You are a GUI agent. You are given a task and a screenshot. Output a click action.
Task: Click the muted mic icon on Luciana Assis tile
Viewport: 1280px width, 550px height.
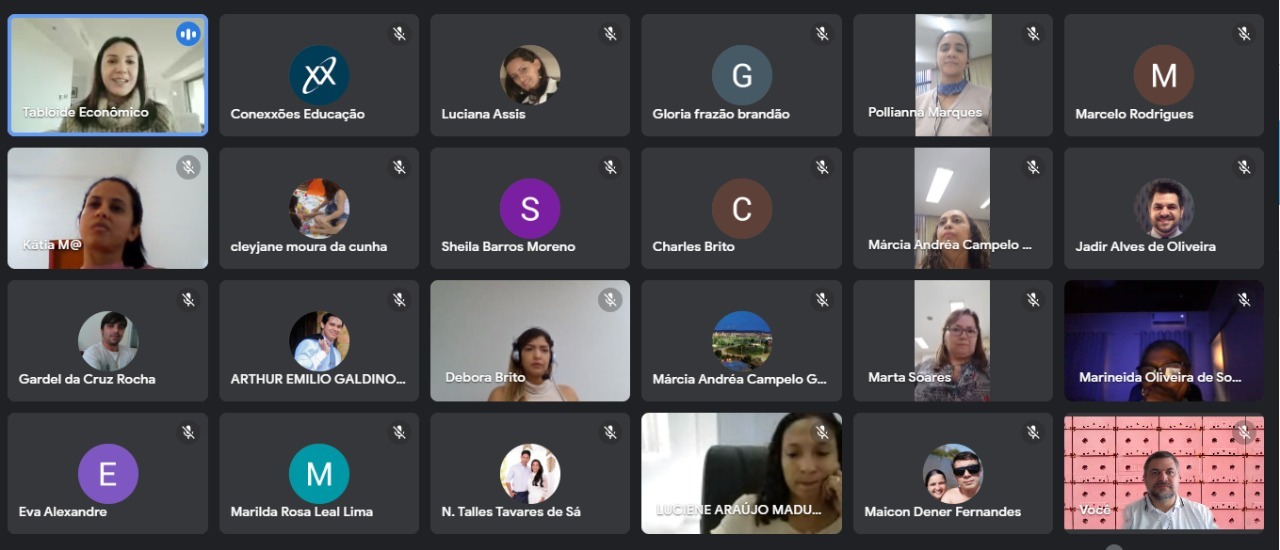tap(610, 34)
